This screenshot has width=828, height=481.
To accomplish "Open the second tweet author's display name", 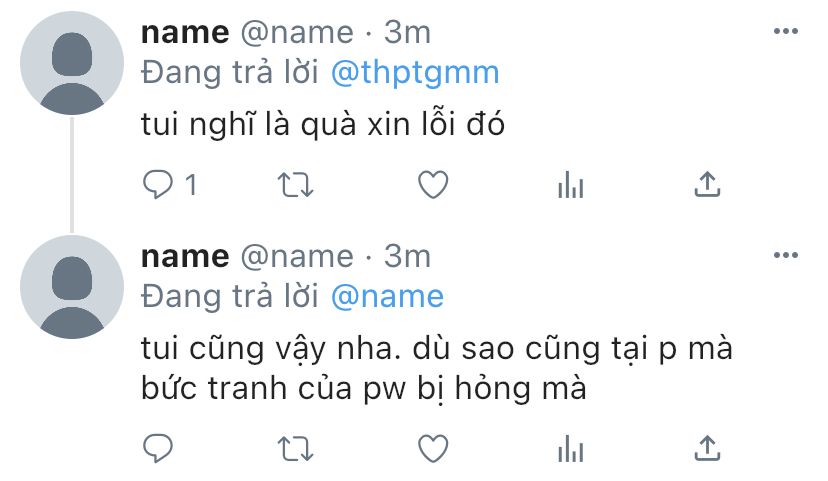I will (x=185, y=257).
